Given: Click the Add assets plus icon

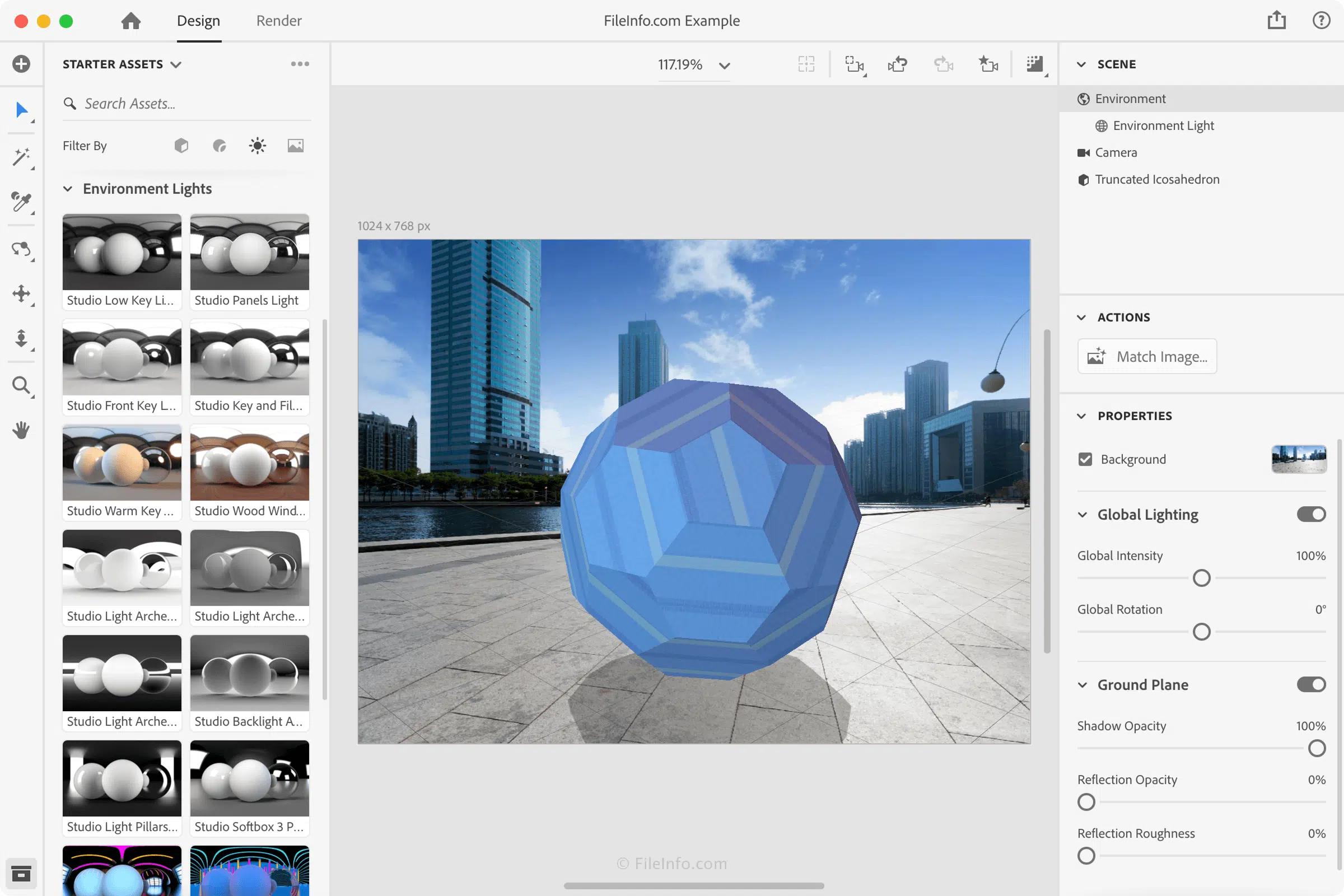Looking at the screenshot, I should pyautogui.click(x=21, y=63).
